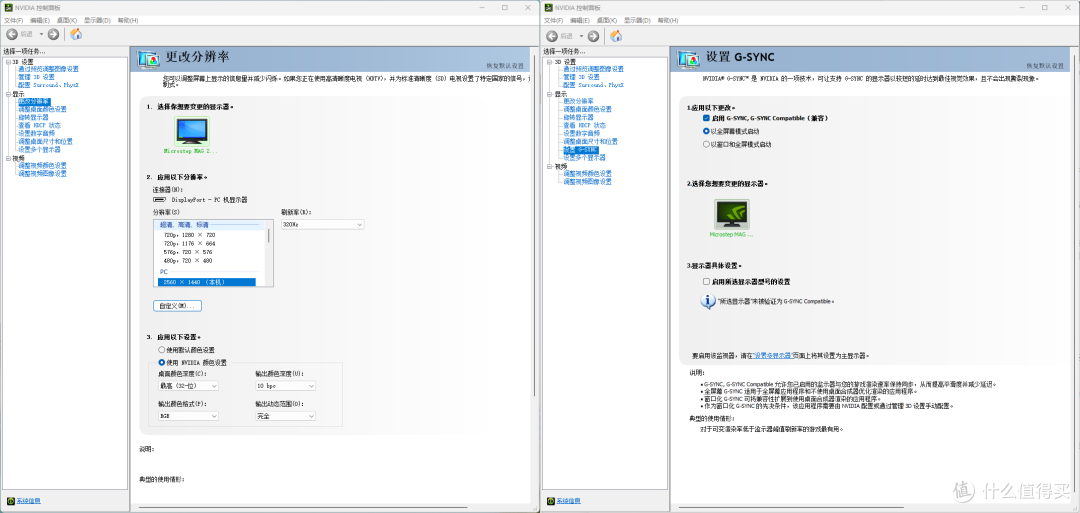Select 720p, 1280 × 720 resolution entry
This screenshot has height=513, width=1080.
(x=189, y=235)
